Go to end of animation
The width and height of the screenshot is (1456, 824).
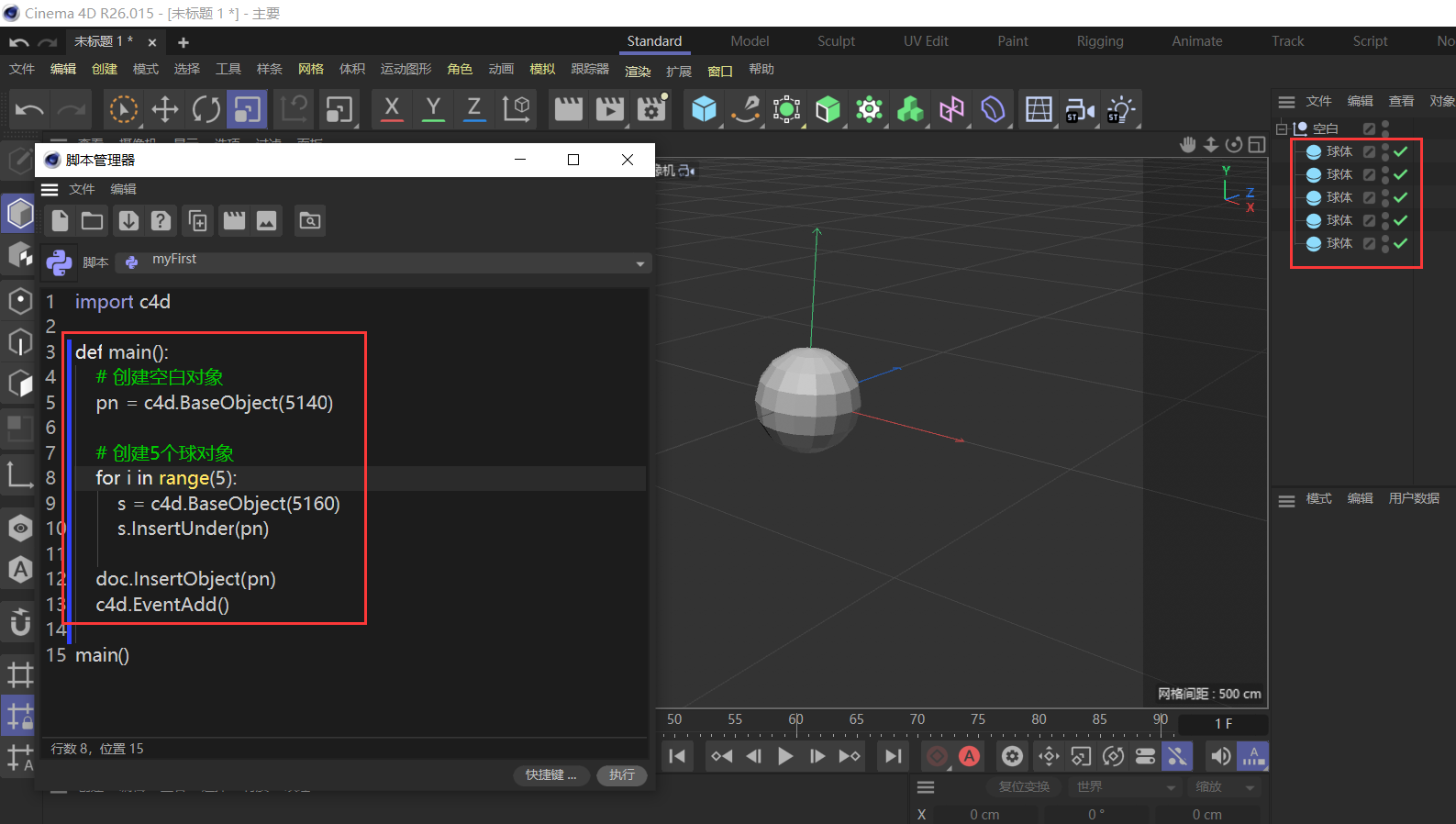pos(893,756)
